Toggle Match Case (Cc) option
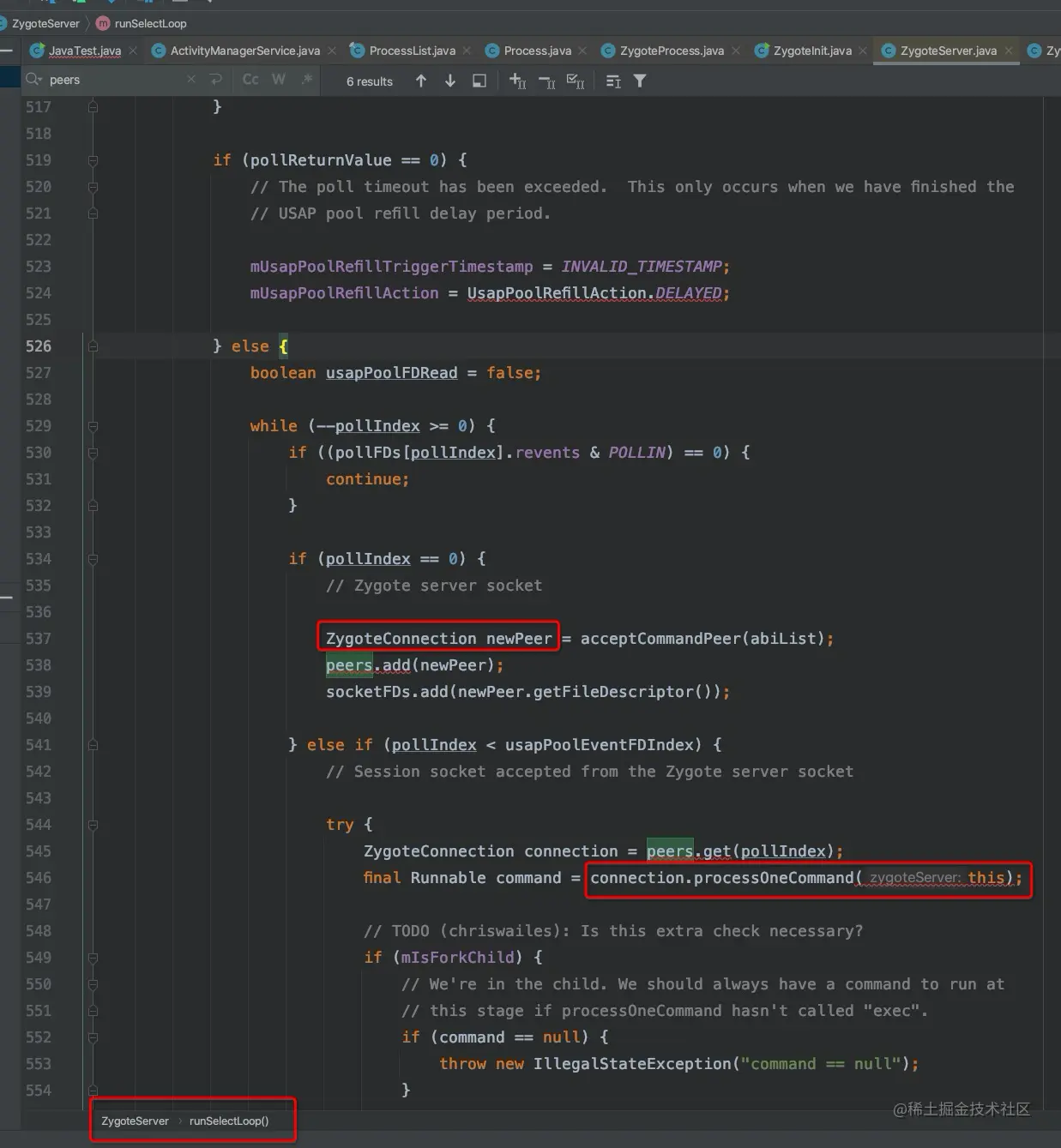This screenshot has width=1061, height=1148. 250,80
